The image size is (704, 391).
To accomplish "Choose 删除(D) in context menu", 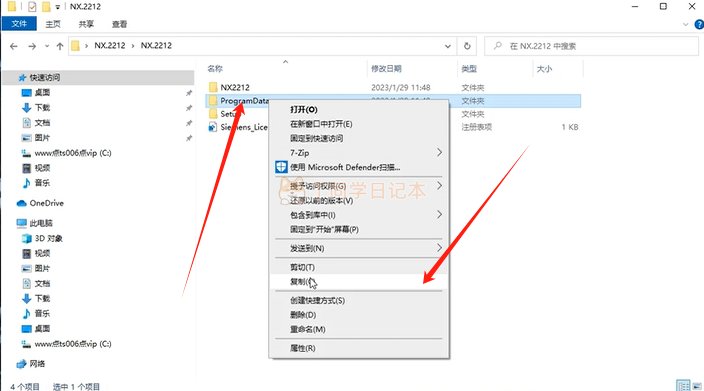I will [x=359, y=315].
